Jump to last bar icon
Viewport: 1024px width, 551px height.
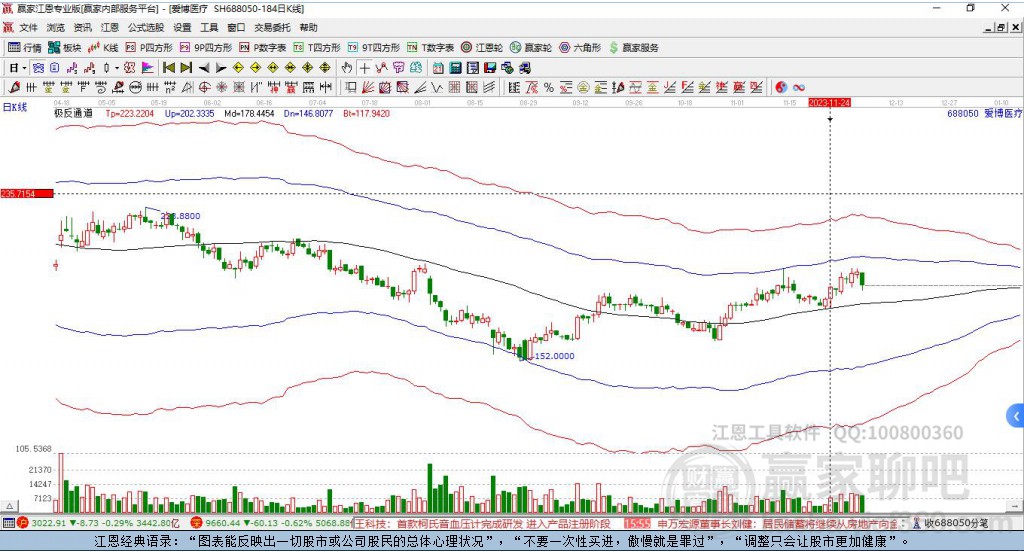click(186, 68)
